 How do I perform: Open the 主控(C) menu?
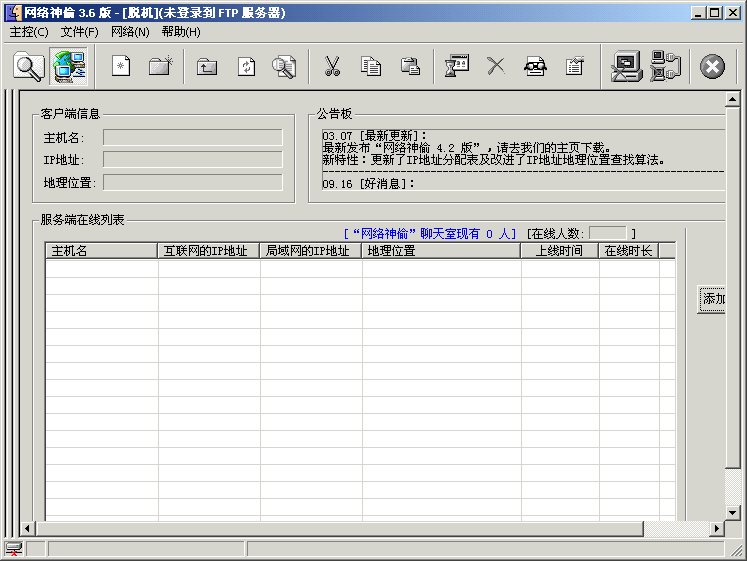29,32
